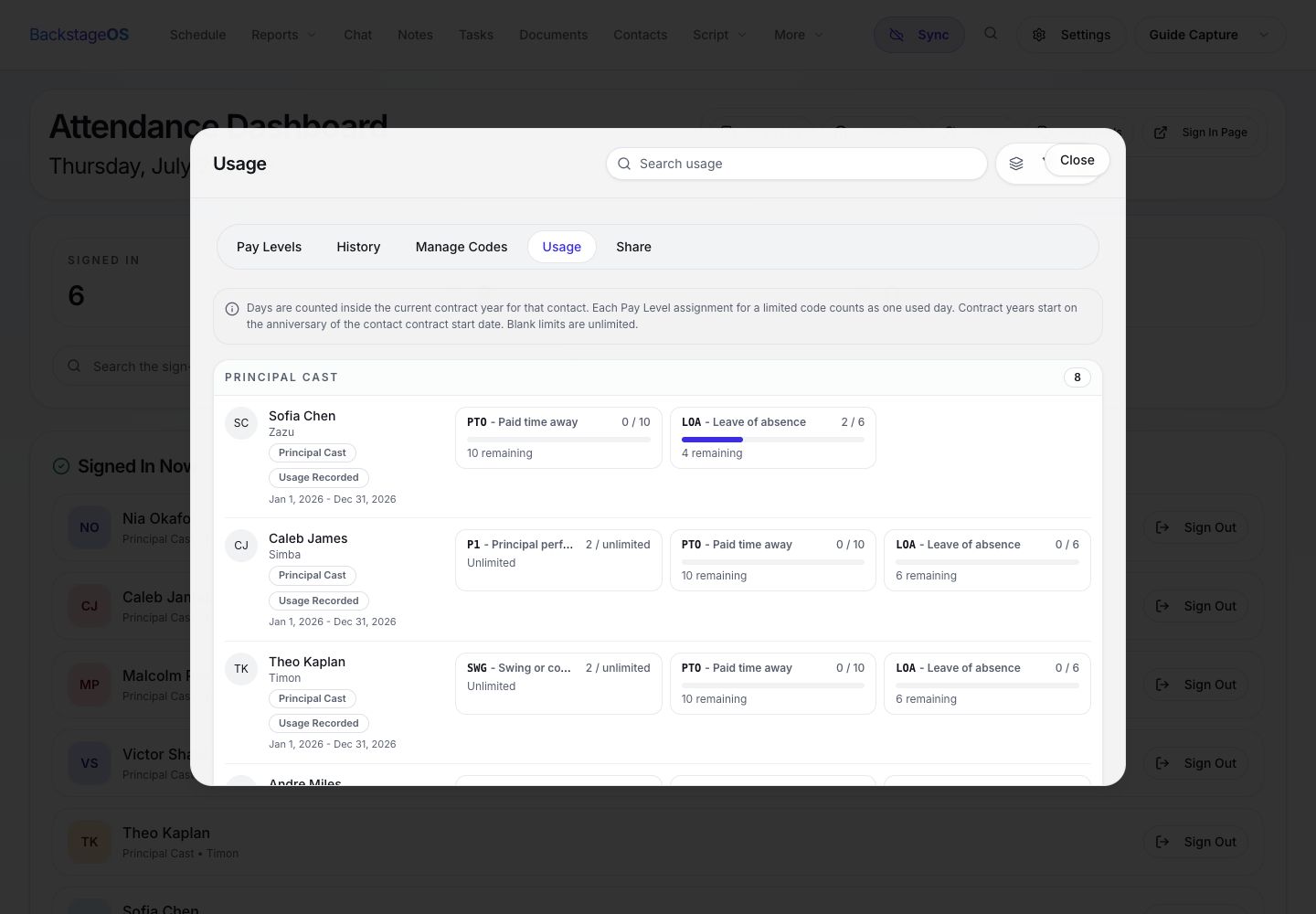Open Tasks in top navigation

476,35
